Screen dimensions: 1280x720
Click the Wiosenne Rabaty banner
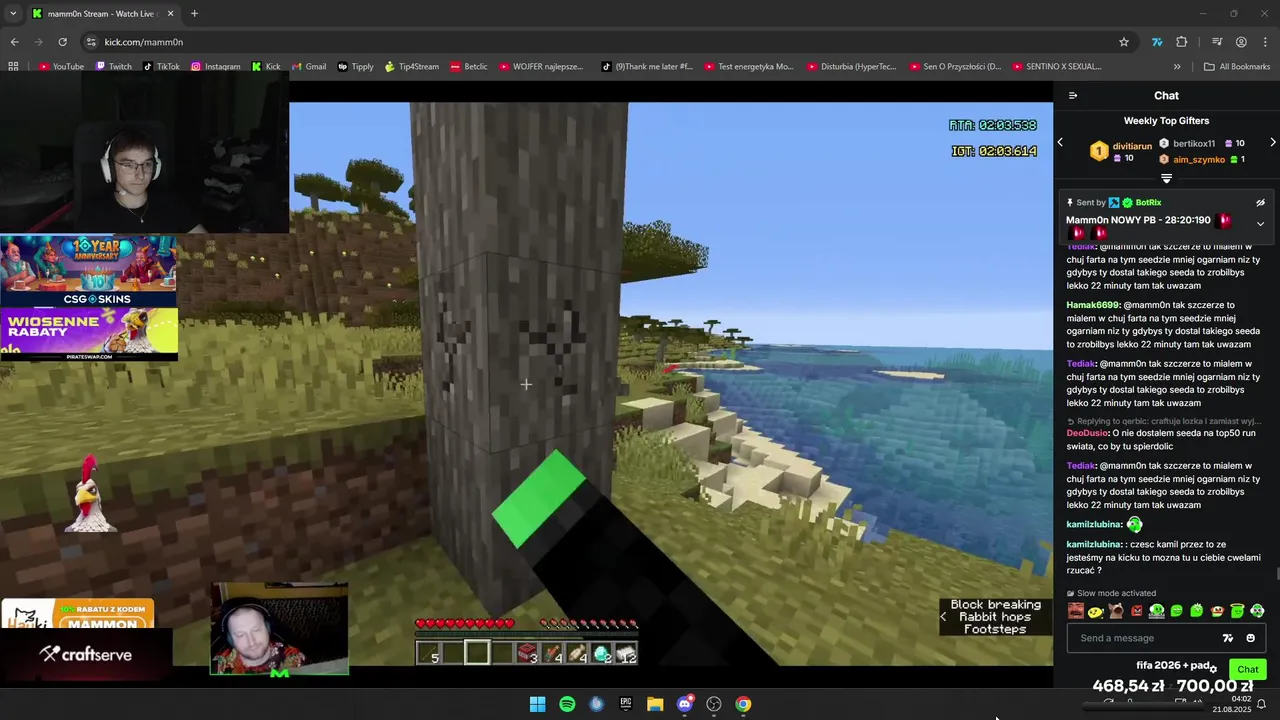[88, 334]
